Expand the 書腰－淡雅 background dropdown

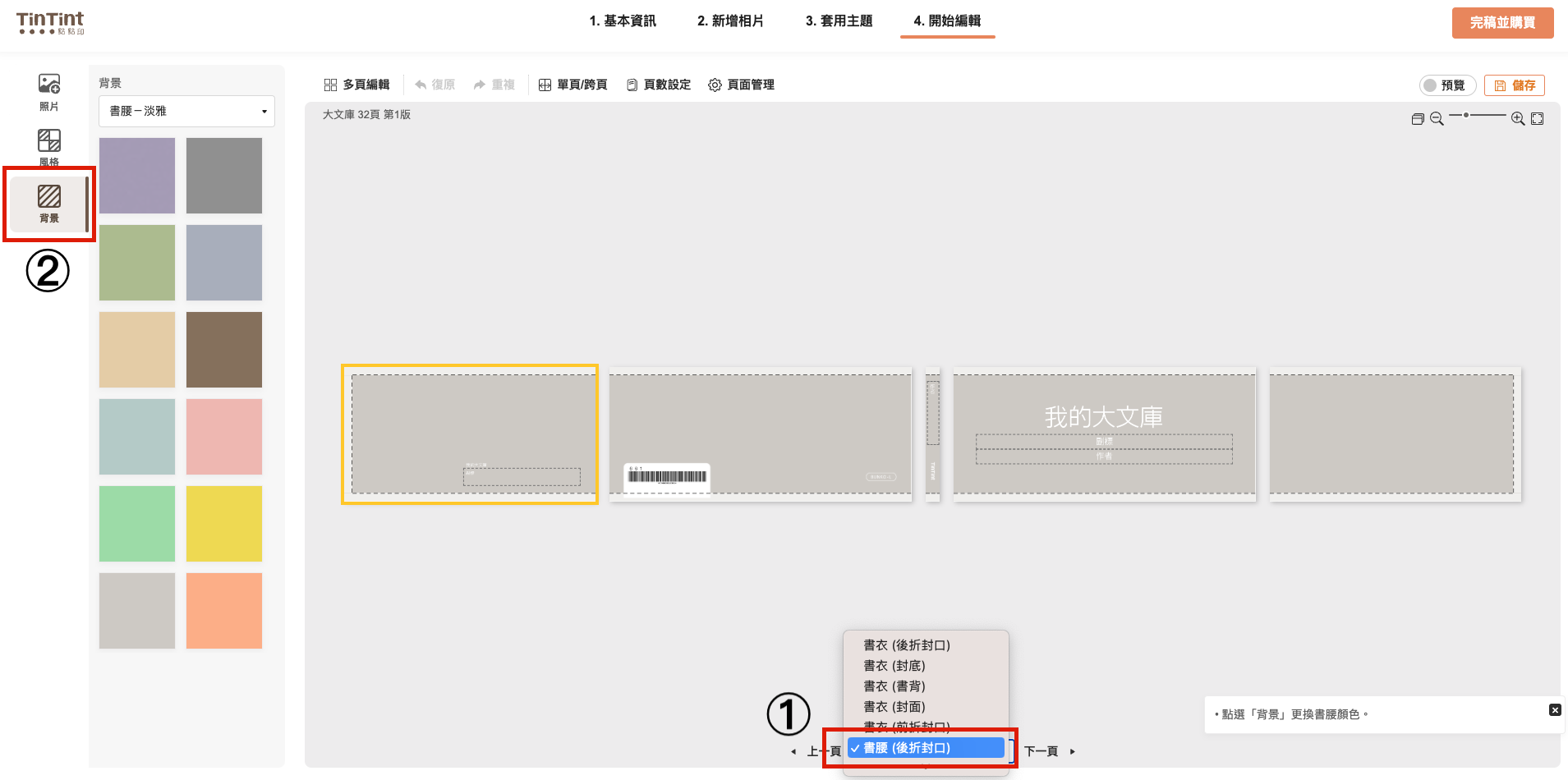[x=186, y=112]
